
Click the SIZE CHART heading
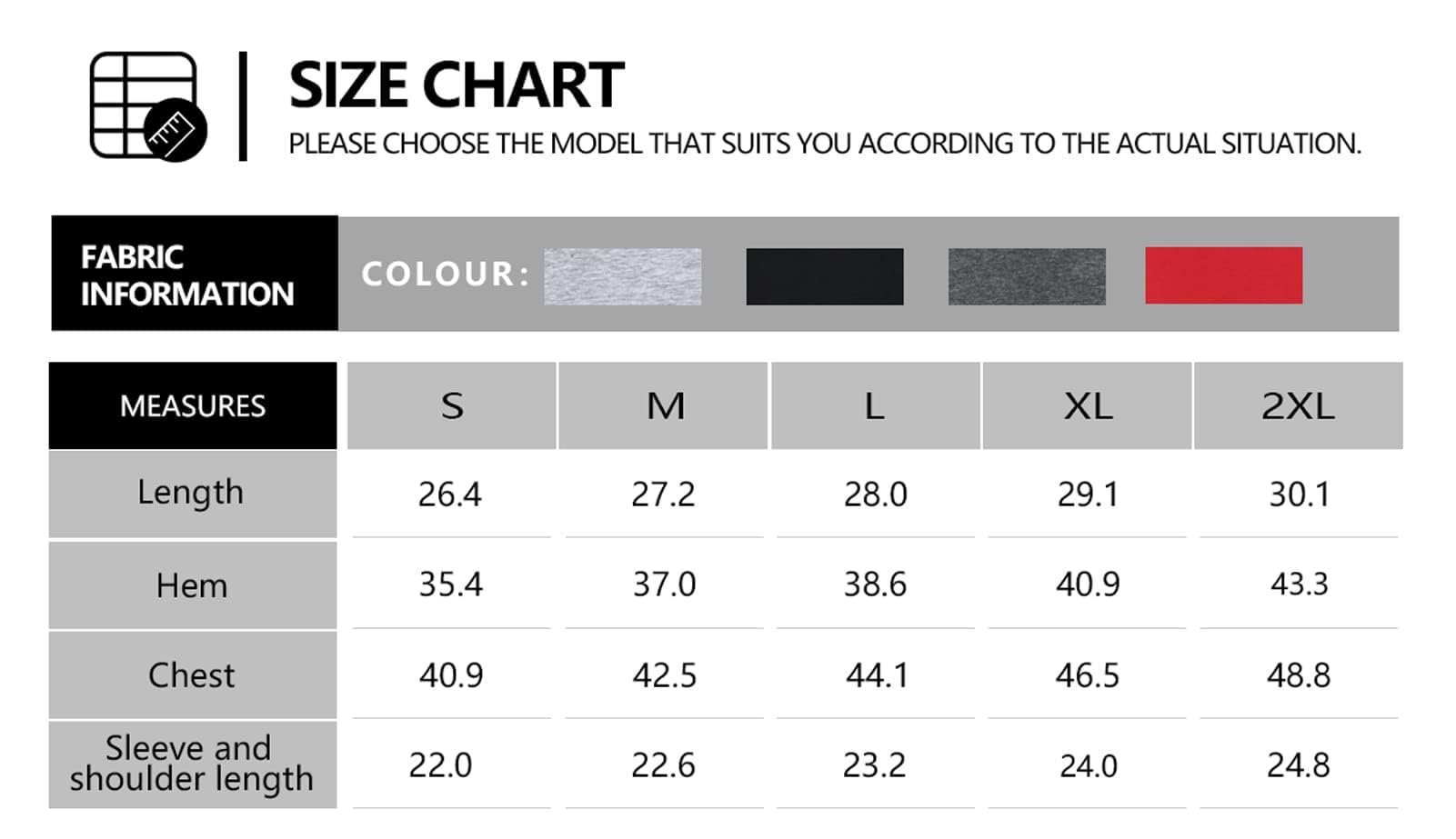(457, 85)
